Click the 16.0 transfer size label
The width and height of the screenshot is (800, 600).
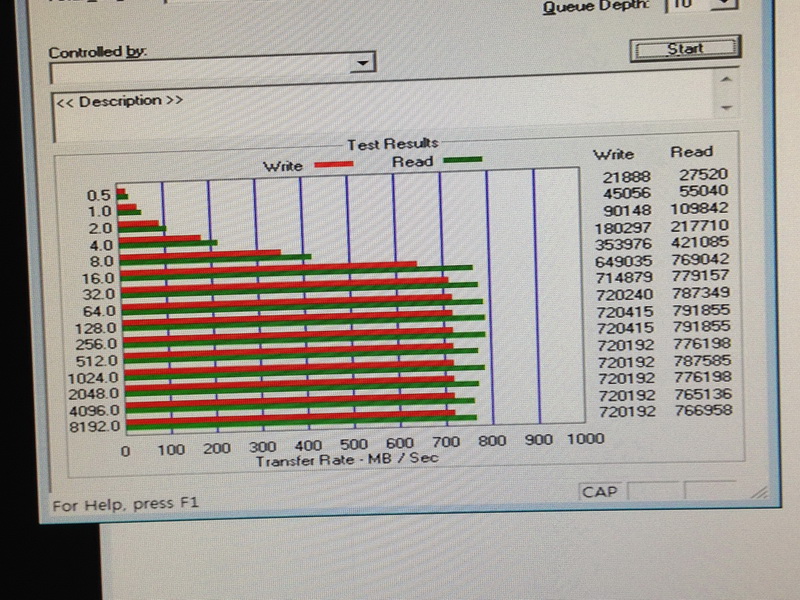coord(98,279)
